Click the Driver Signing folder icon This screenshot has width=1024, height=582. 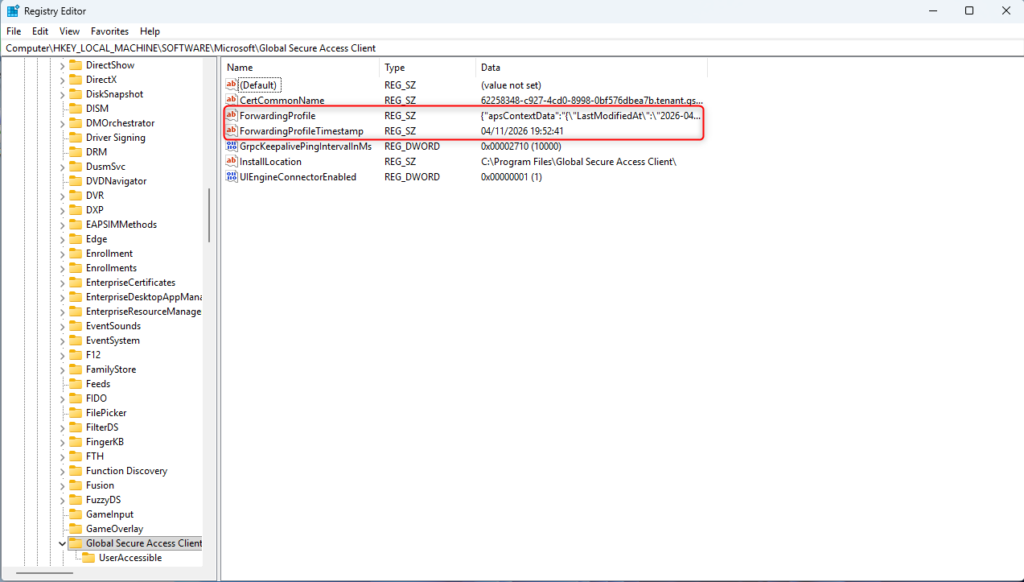pos(76,138)
